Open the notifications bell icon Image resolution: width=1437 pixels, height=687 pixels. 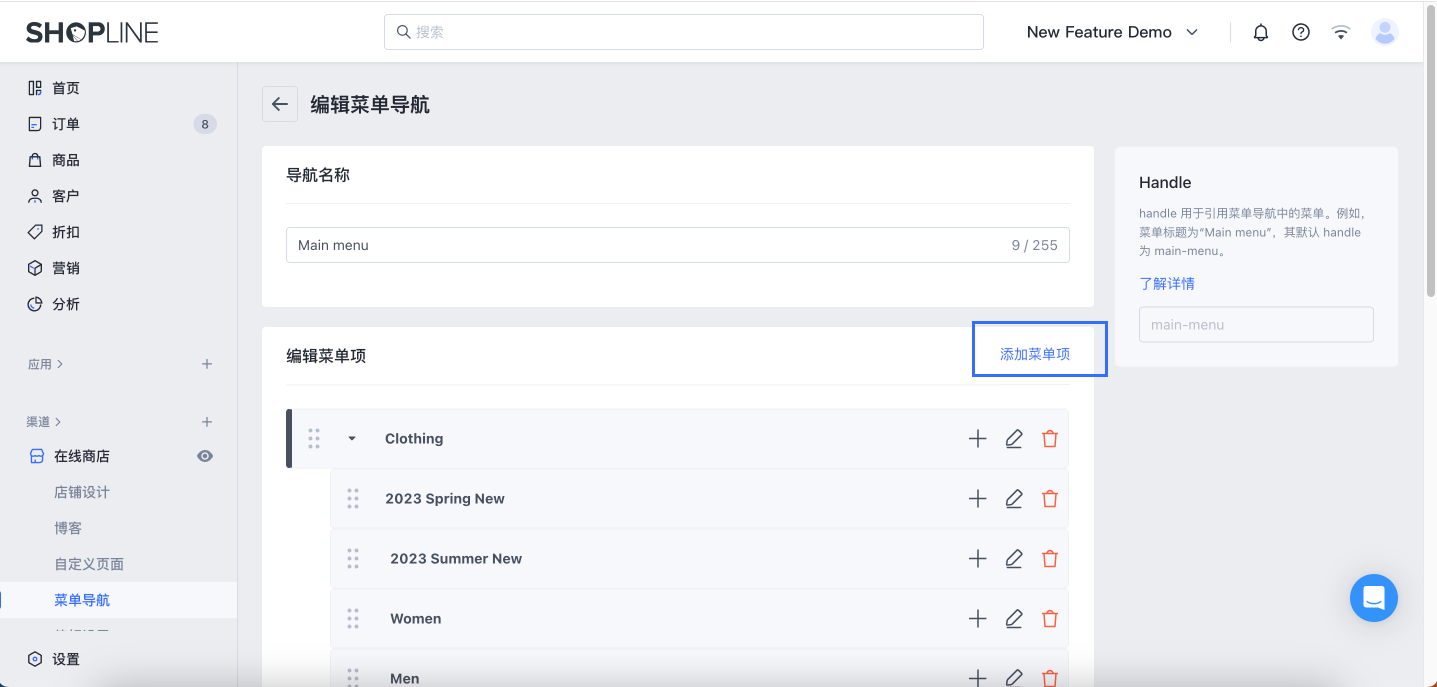(x=1260, y=31)
